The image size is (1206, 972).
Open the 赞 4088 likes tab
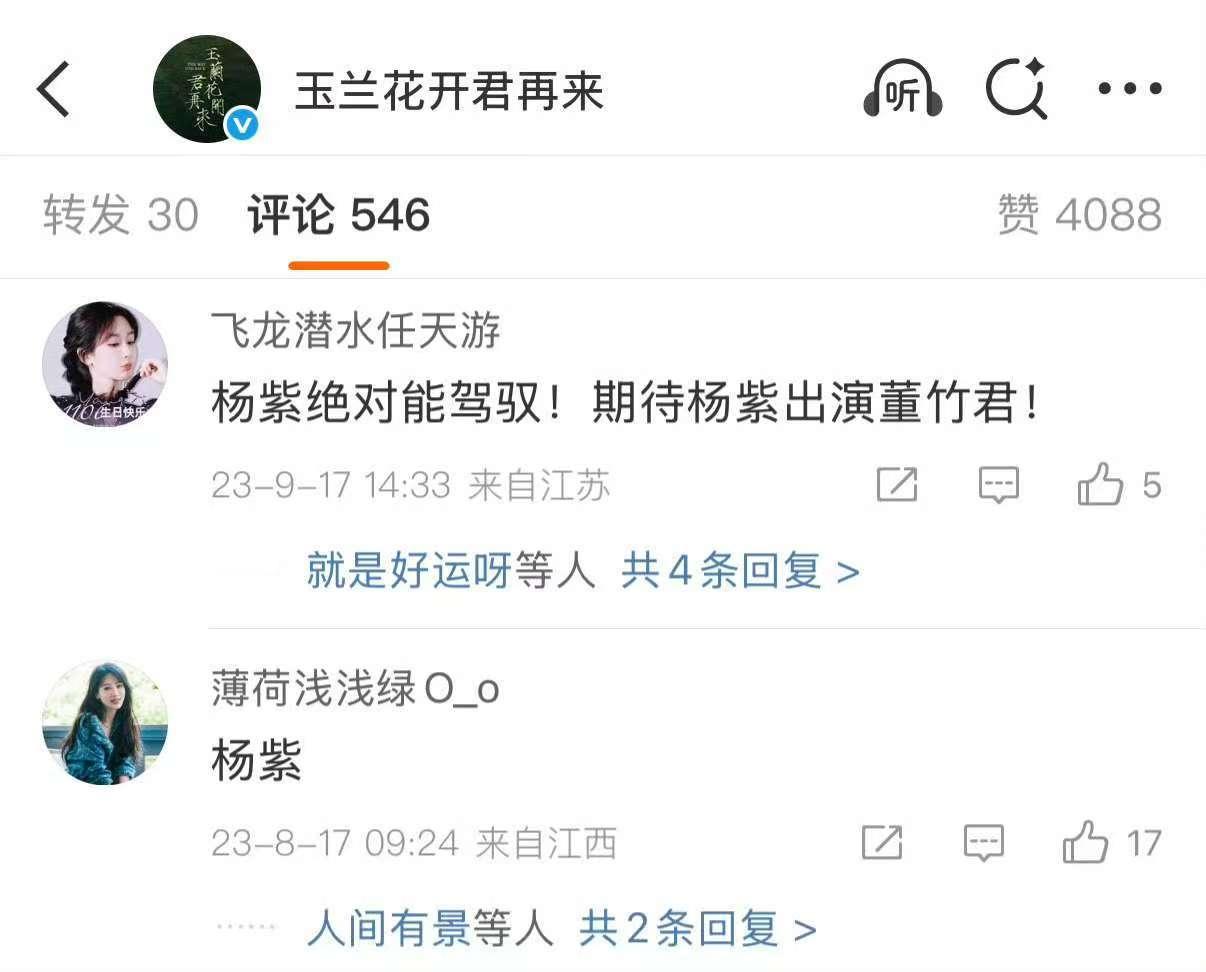(x=1080, y=215)
